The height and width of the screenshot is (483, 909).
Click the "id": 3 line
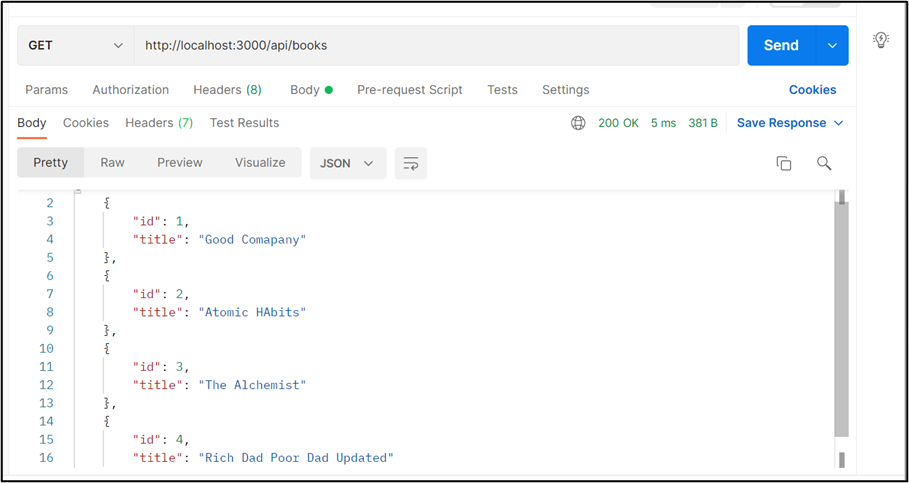click(161, 366)
